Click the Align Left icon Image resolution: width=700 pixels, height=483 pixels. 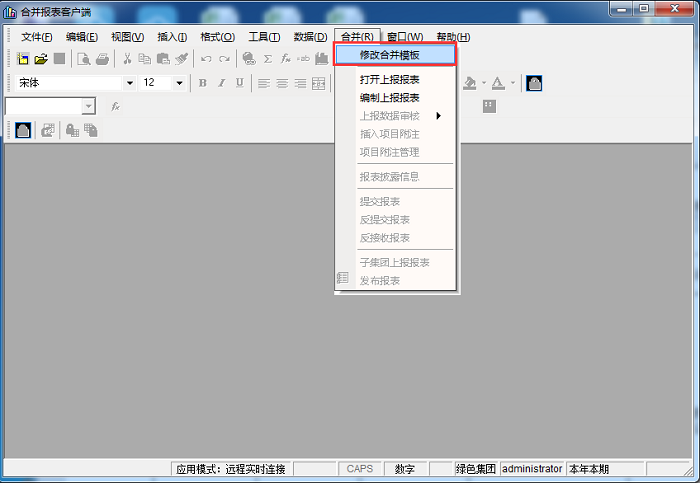tap(264, 83)
